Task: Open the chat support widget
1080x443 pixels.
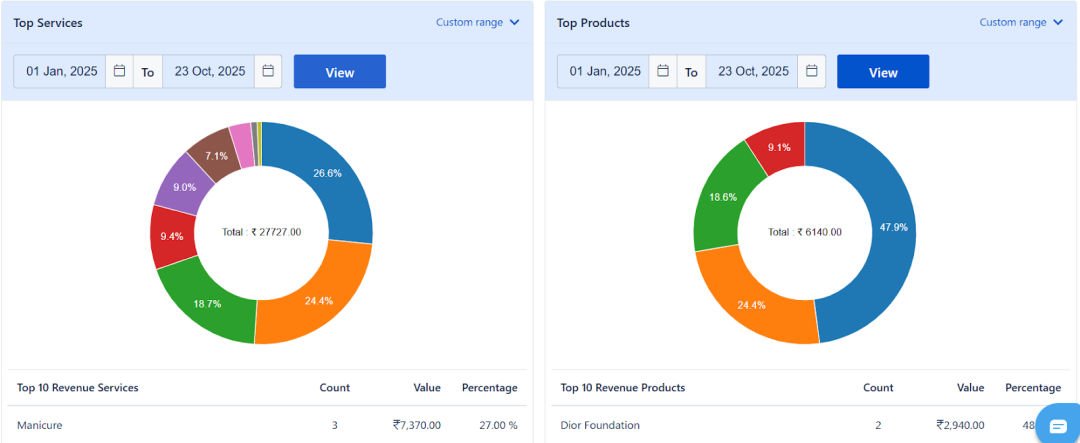Action: click(x=1058, y=425)
